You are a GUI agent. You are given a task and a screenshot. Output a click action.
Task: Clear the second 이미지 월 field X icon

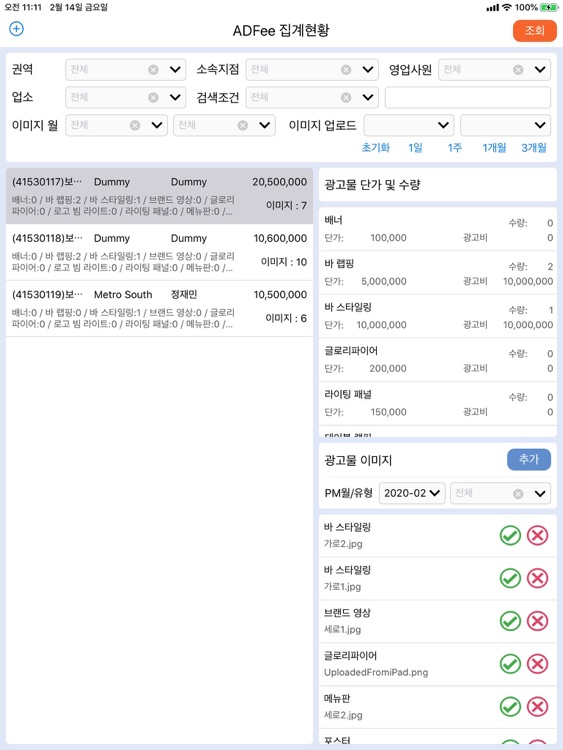243,125
